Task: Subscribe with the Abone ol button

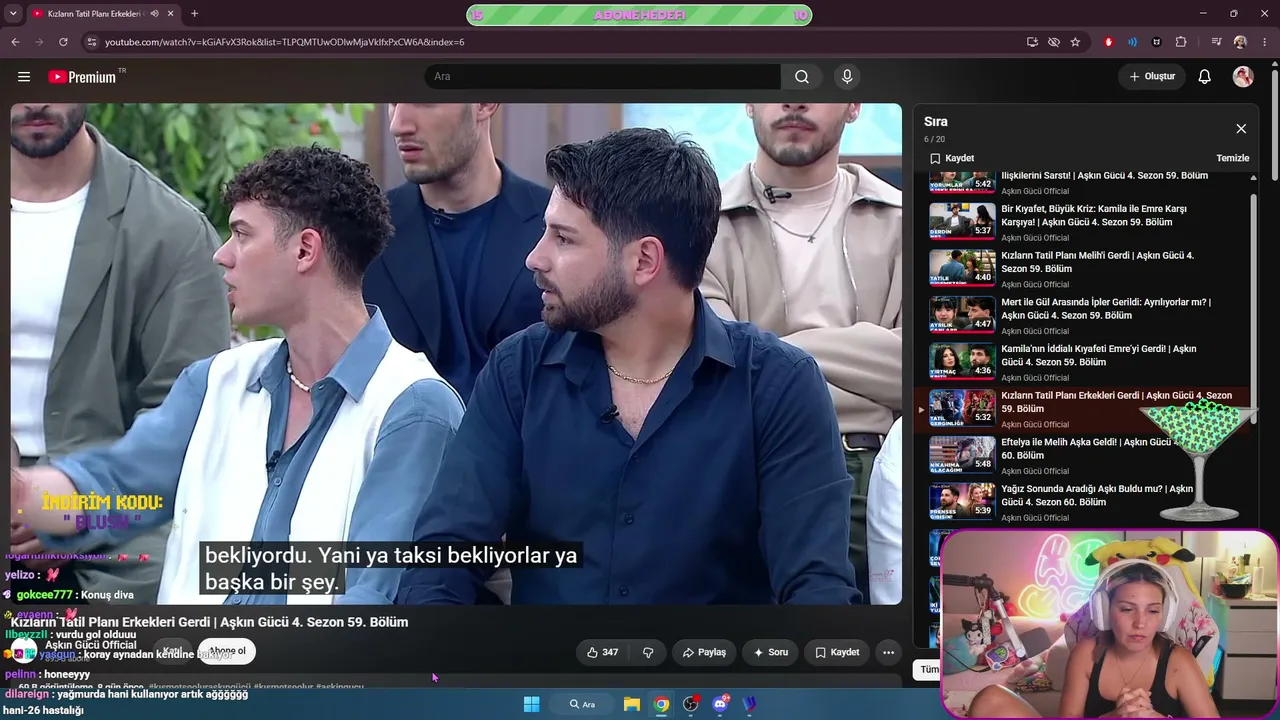Action: point(227,651)
